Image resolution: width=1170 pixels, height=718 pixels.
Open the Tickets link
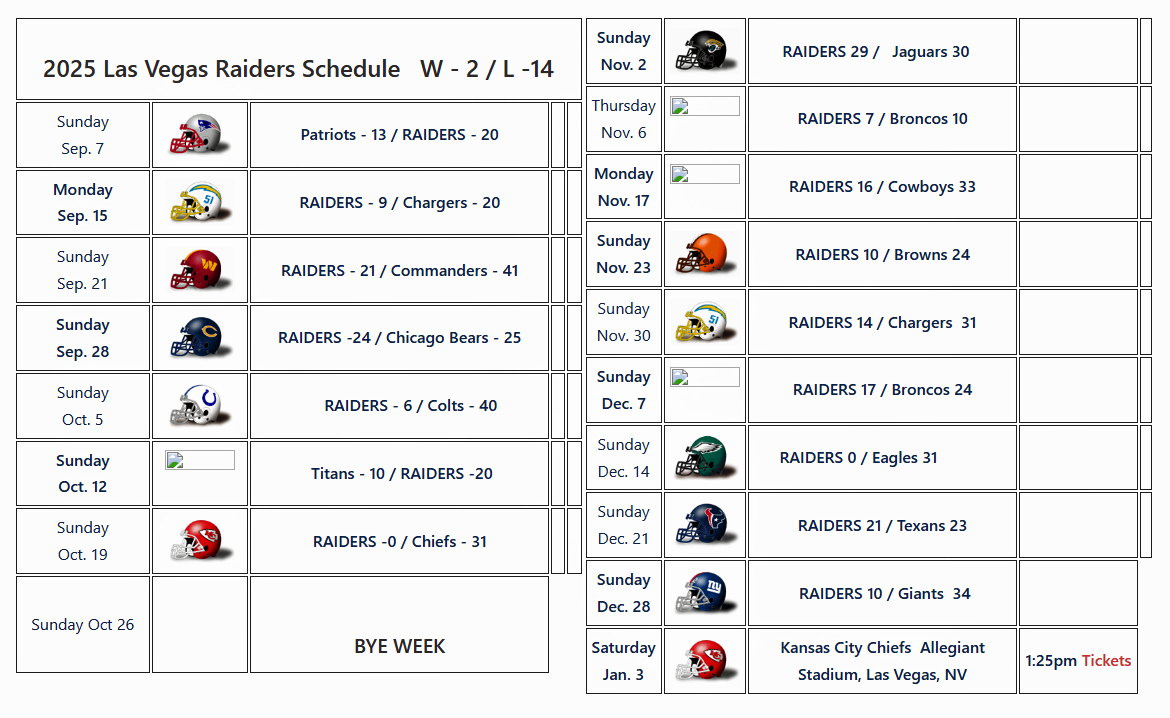[1106, 661]
